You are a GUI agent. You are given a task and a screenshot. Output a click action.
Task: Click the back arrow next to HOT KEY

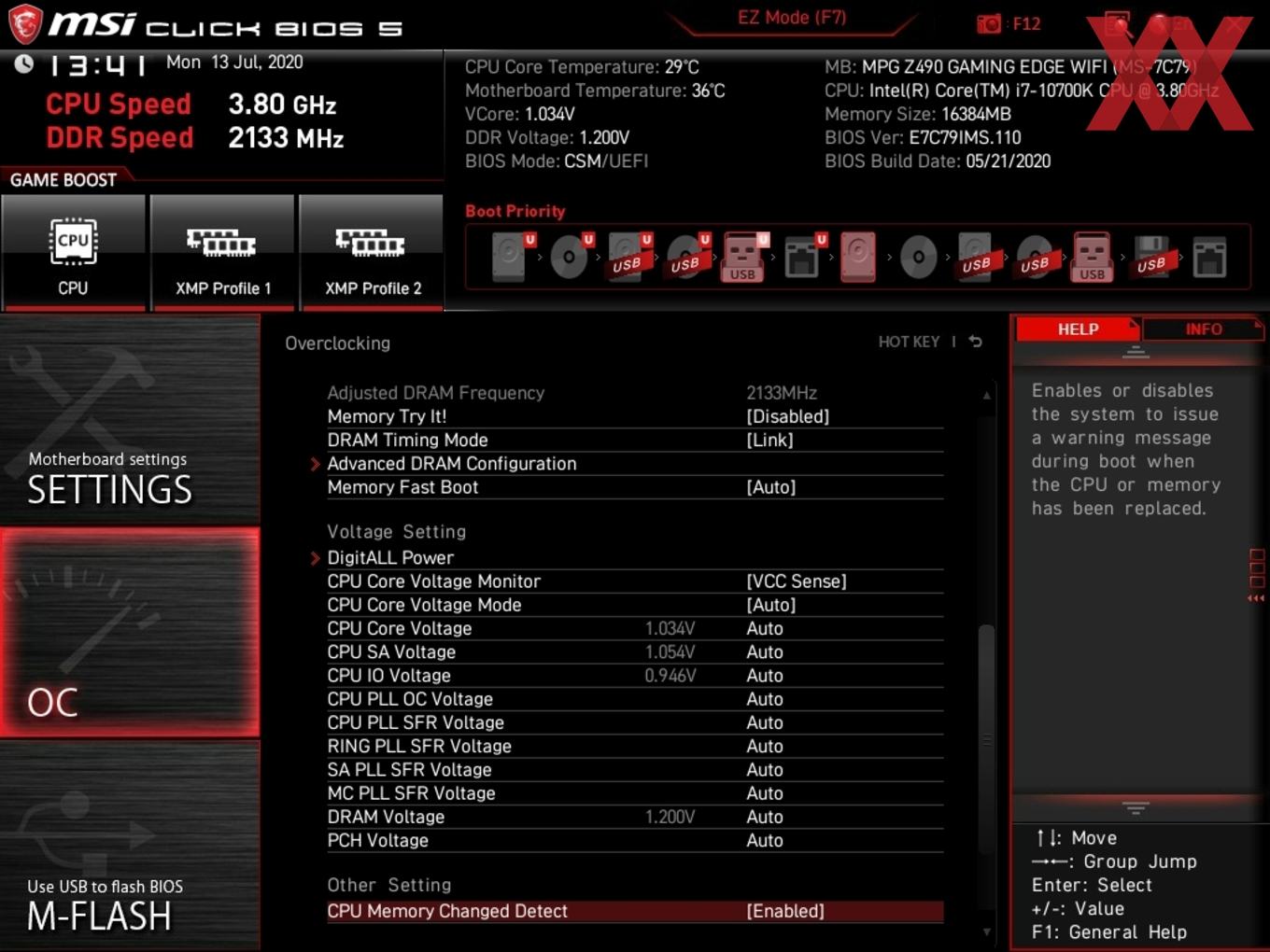point(975,342)
